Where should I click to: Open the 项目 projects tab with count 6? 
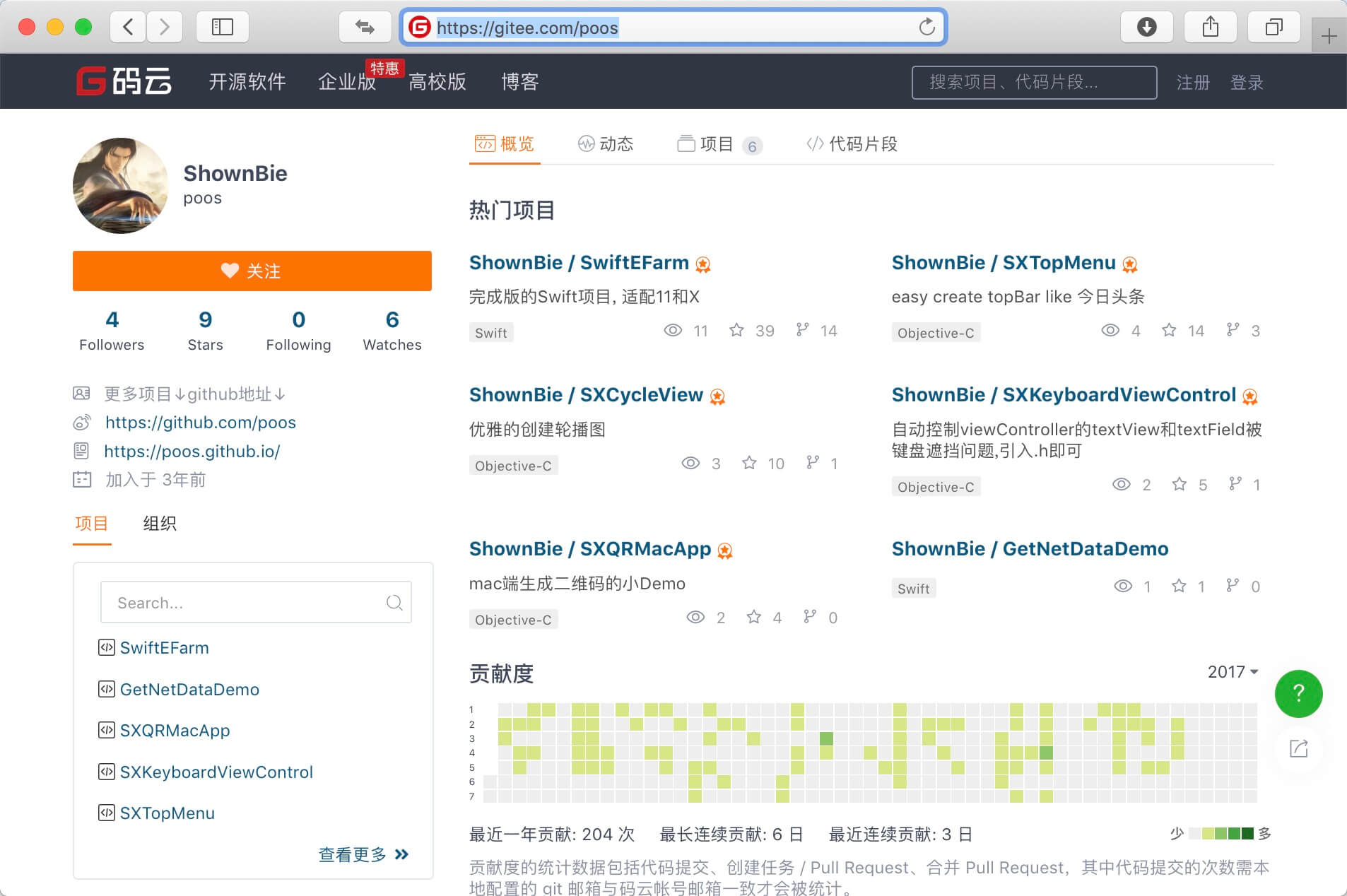[x=719, y=144]
